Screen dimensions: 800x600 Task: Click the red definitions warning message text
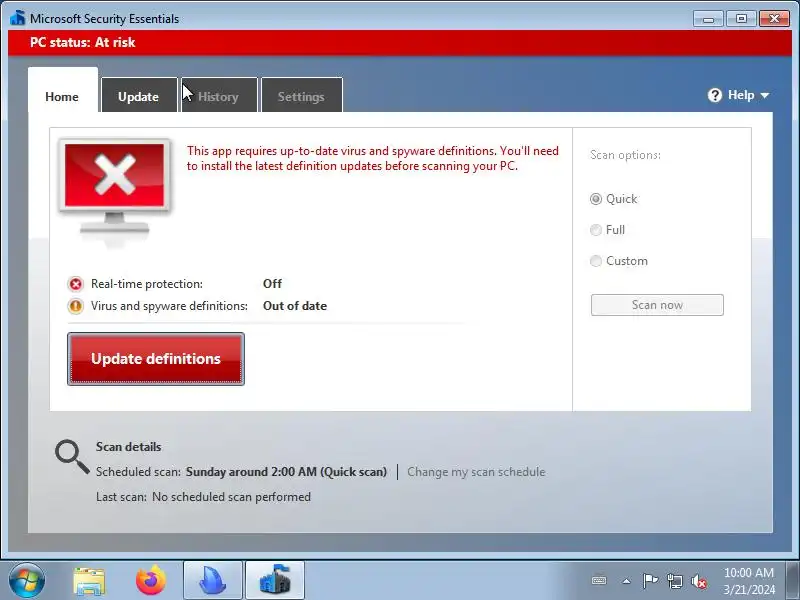[x=372, y=158]
